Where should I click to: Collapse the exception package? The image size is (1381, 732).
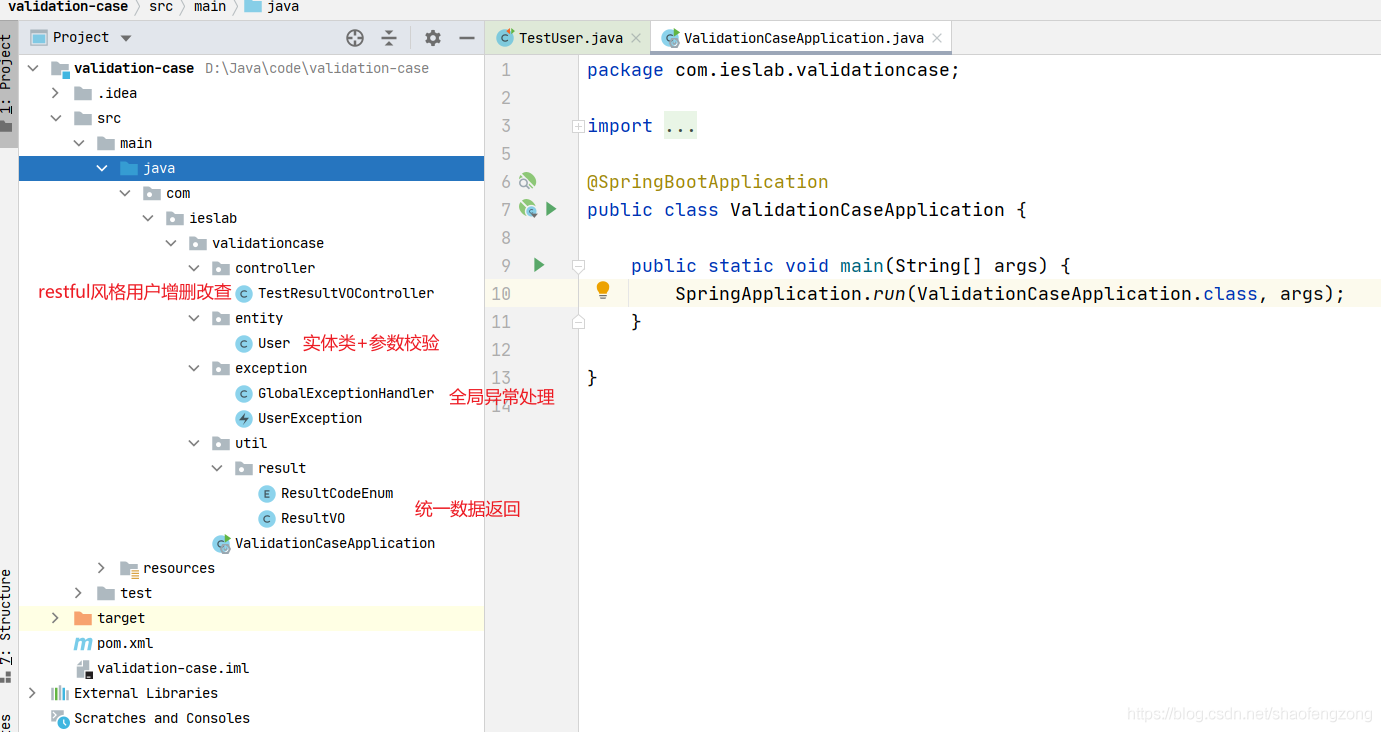pyautogui.click(x=194, y=368)
